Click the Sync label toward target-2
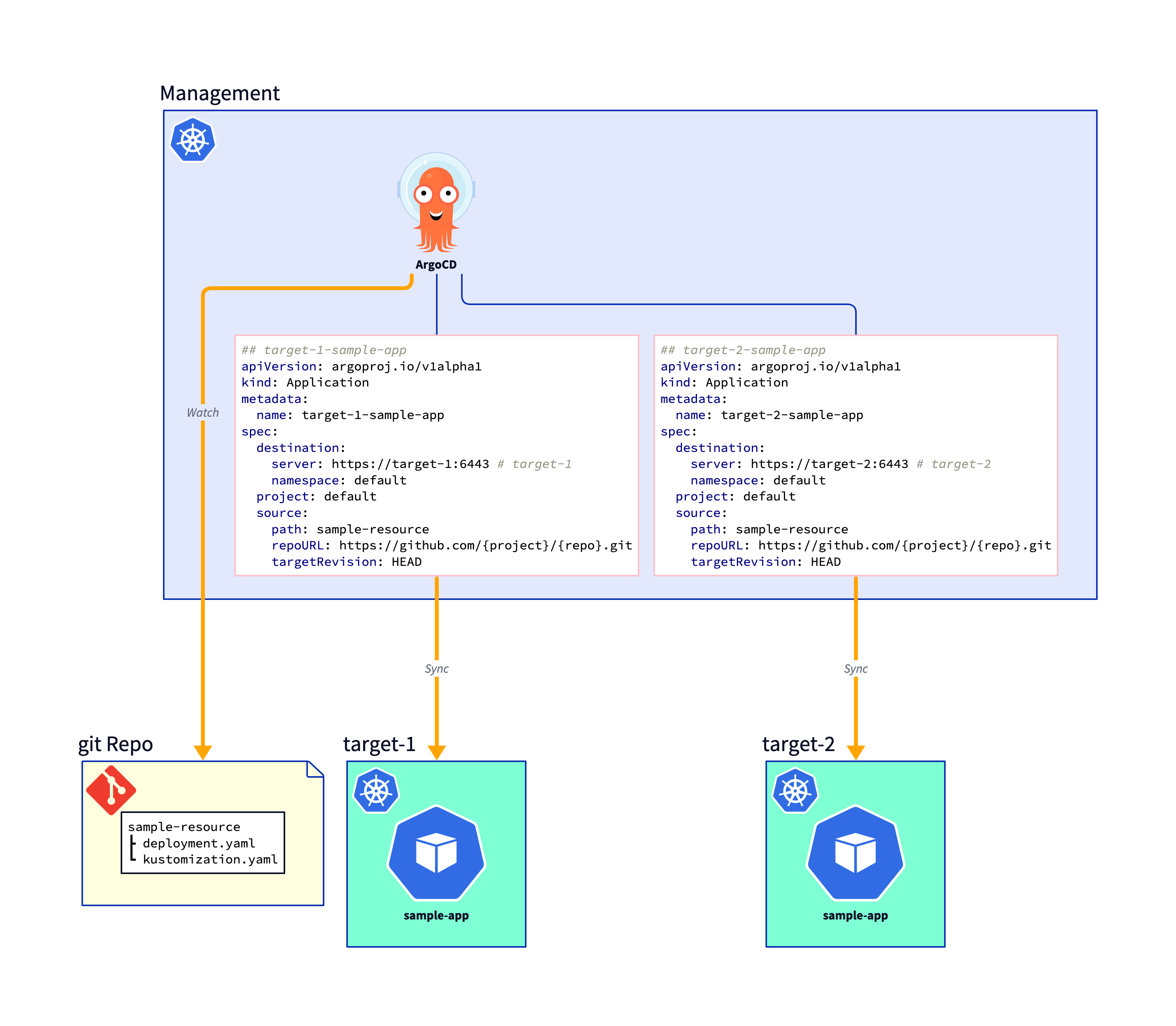 [x=855, y=669]
